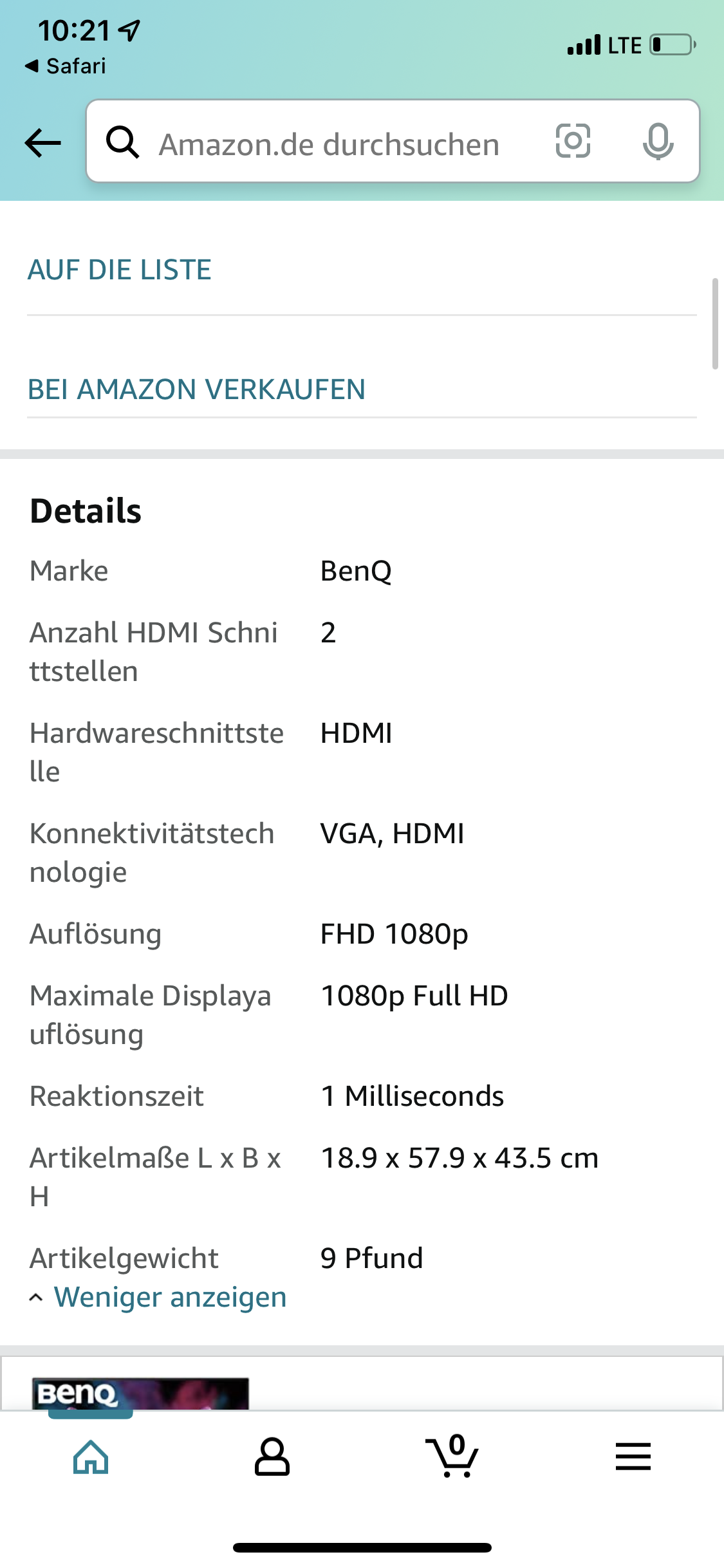
Task: Tap the magnifying glass search icon
Action: coord(124,142)
